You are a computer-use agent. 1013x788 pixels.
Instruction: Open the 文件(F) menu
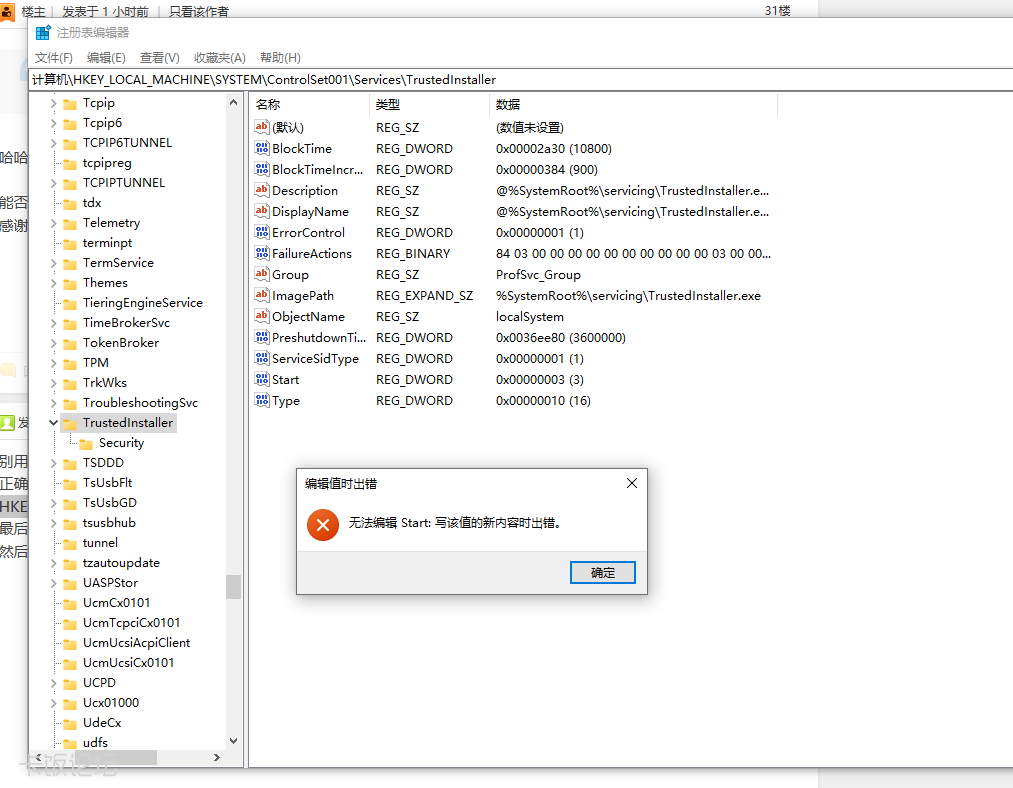tap(54, 57)
